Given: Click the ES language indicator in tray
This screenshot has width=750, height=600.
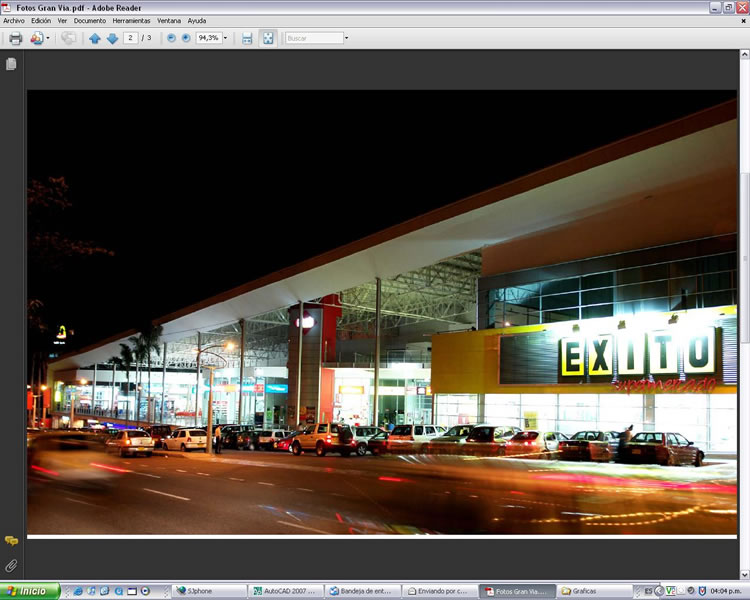Looking at the screenshot, I should 648,591.
